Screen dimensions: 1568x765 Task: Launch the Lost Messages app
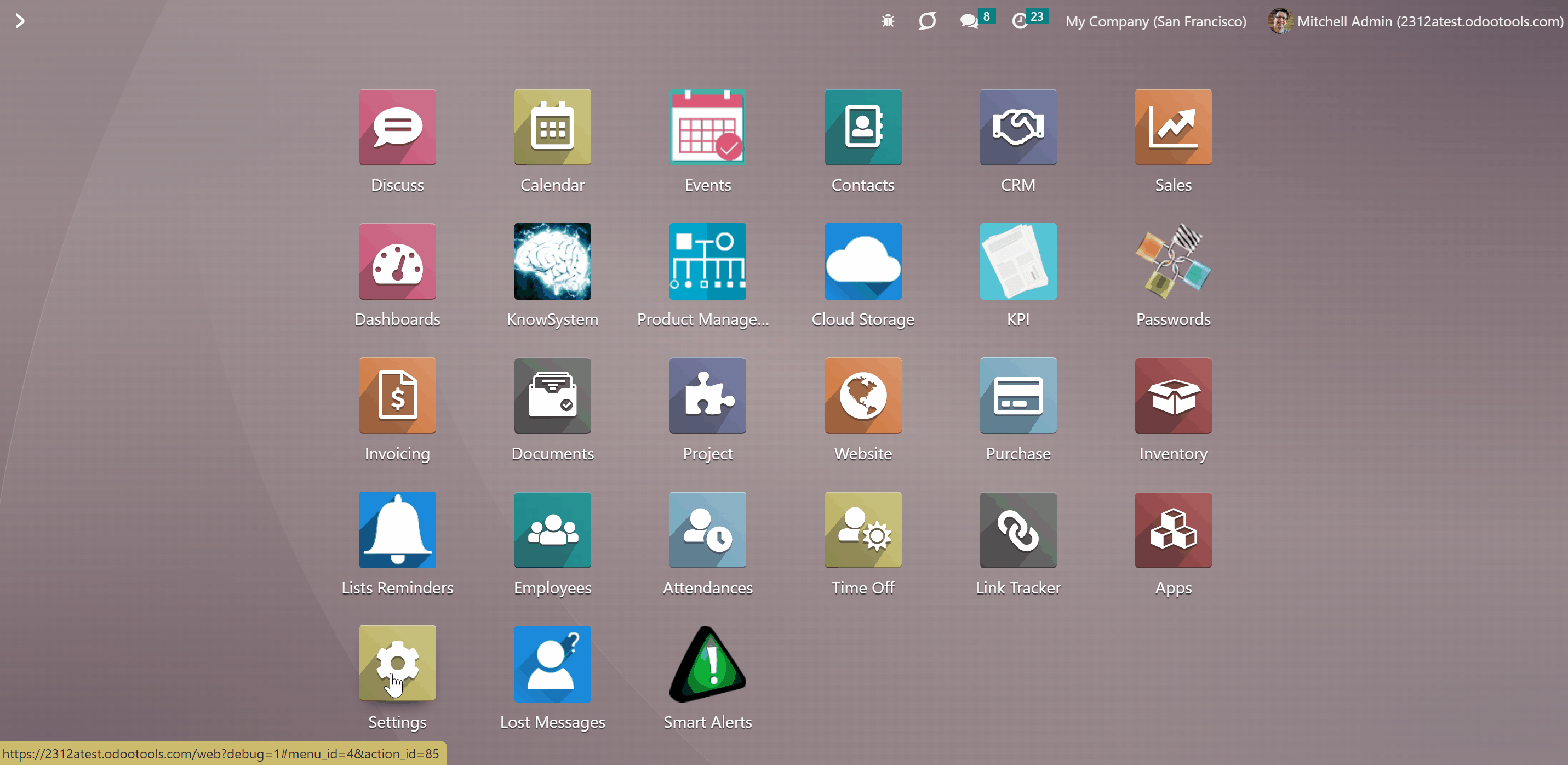(553, 664)
